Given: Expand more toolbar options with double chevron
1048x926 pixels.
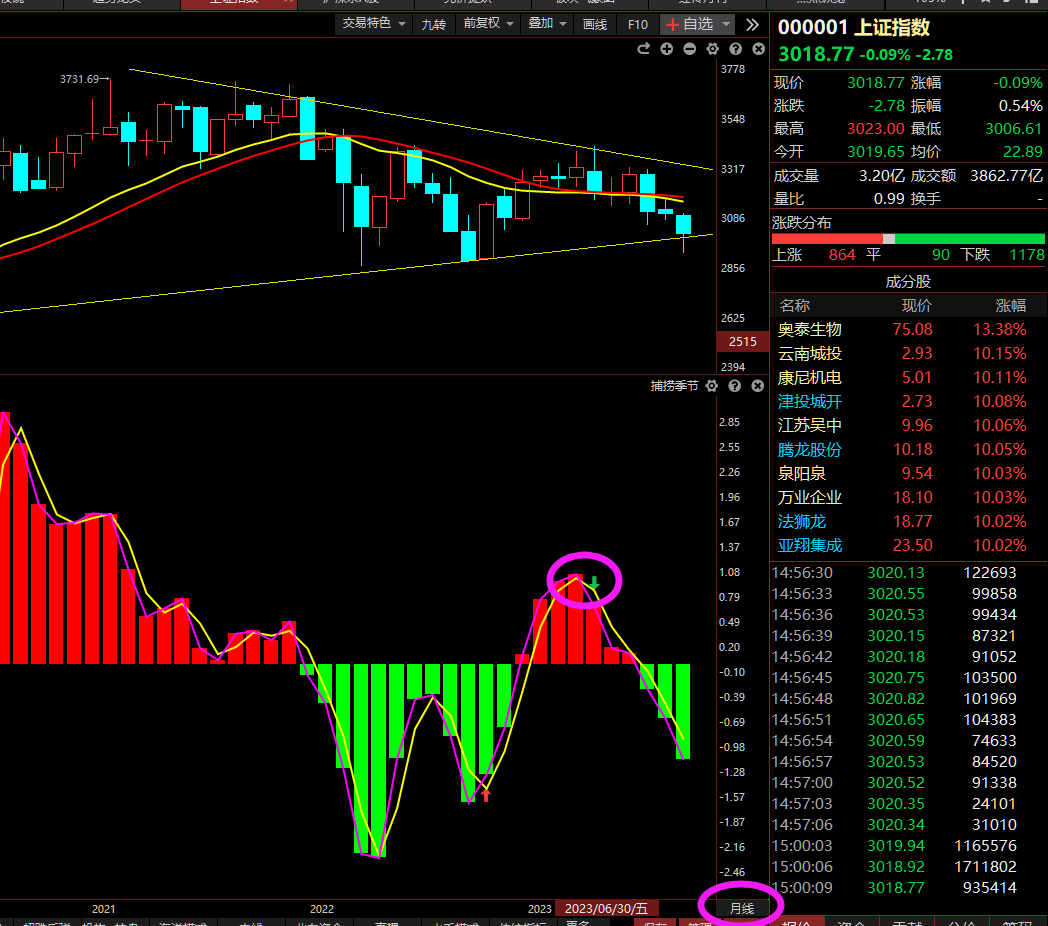Looking at the screenshot, I should pyautogui.click(x=753, y=25).
